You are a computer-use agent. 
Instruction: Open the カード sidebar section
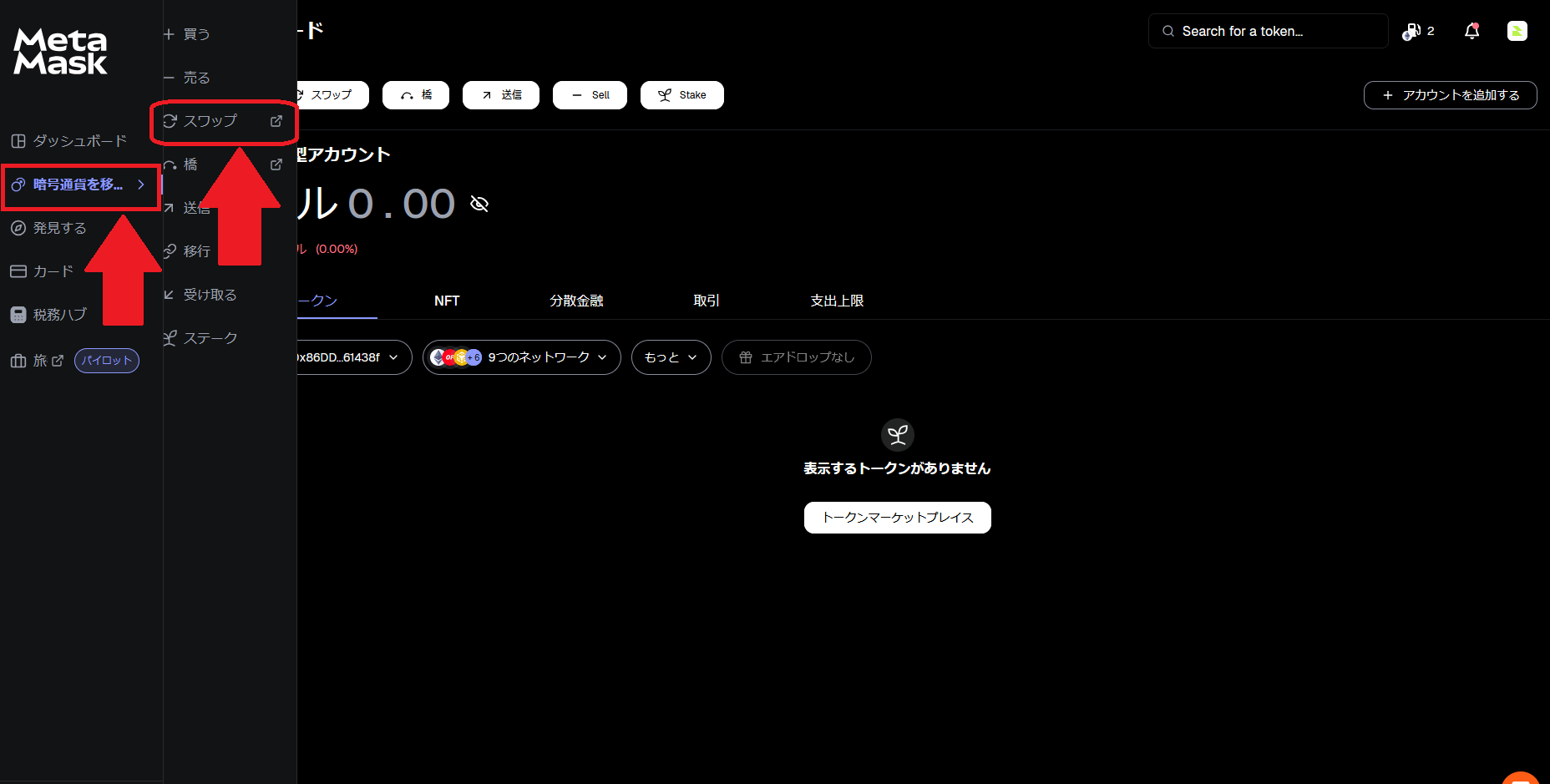(52, 271)
